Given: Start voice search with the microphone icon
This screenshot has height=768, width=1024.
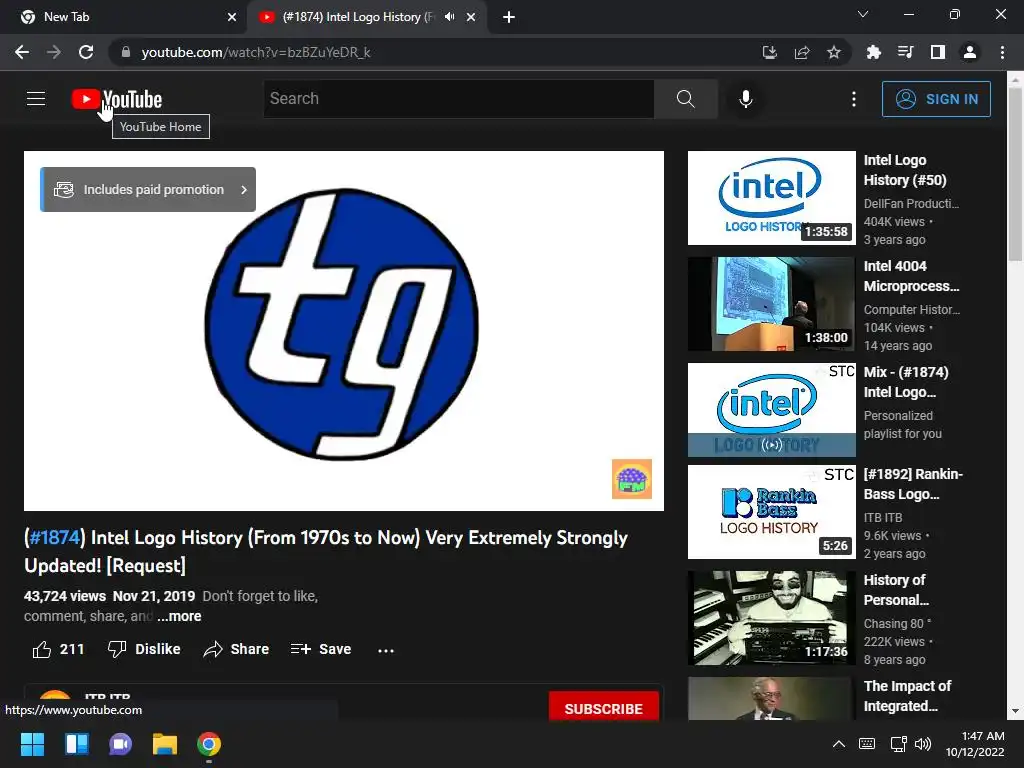Looking at the screenshot, I should tap(746, 99).
